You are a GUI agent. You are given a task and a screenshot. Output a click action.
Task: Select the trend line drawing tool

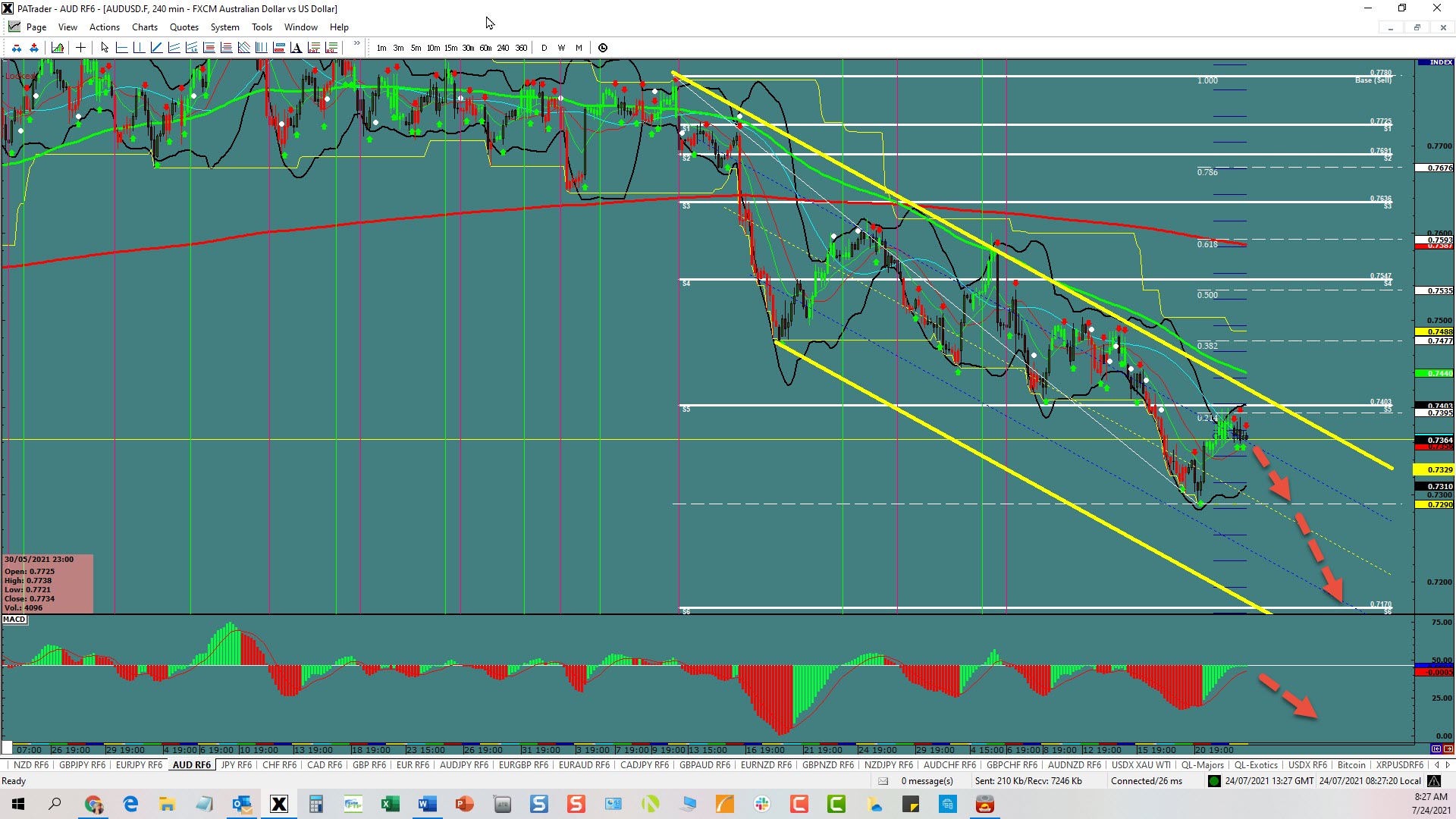156,48
